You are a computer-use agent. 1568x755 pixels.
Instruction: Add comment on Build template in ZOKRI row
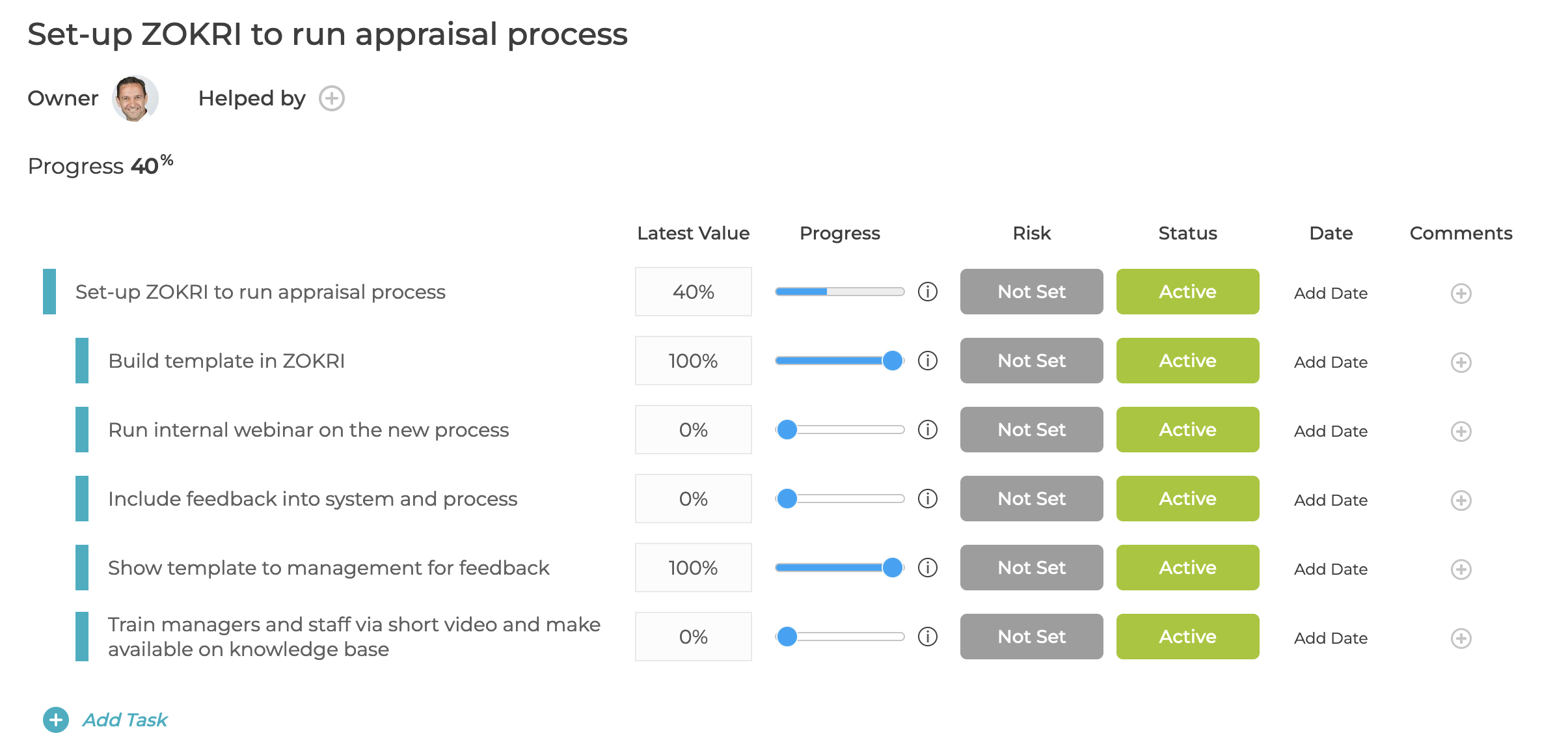(1461, 363)
